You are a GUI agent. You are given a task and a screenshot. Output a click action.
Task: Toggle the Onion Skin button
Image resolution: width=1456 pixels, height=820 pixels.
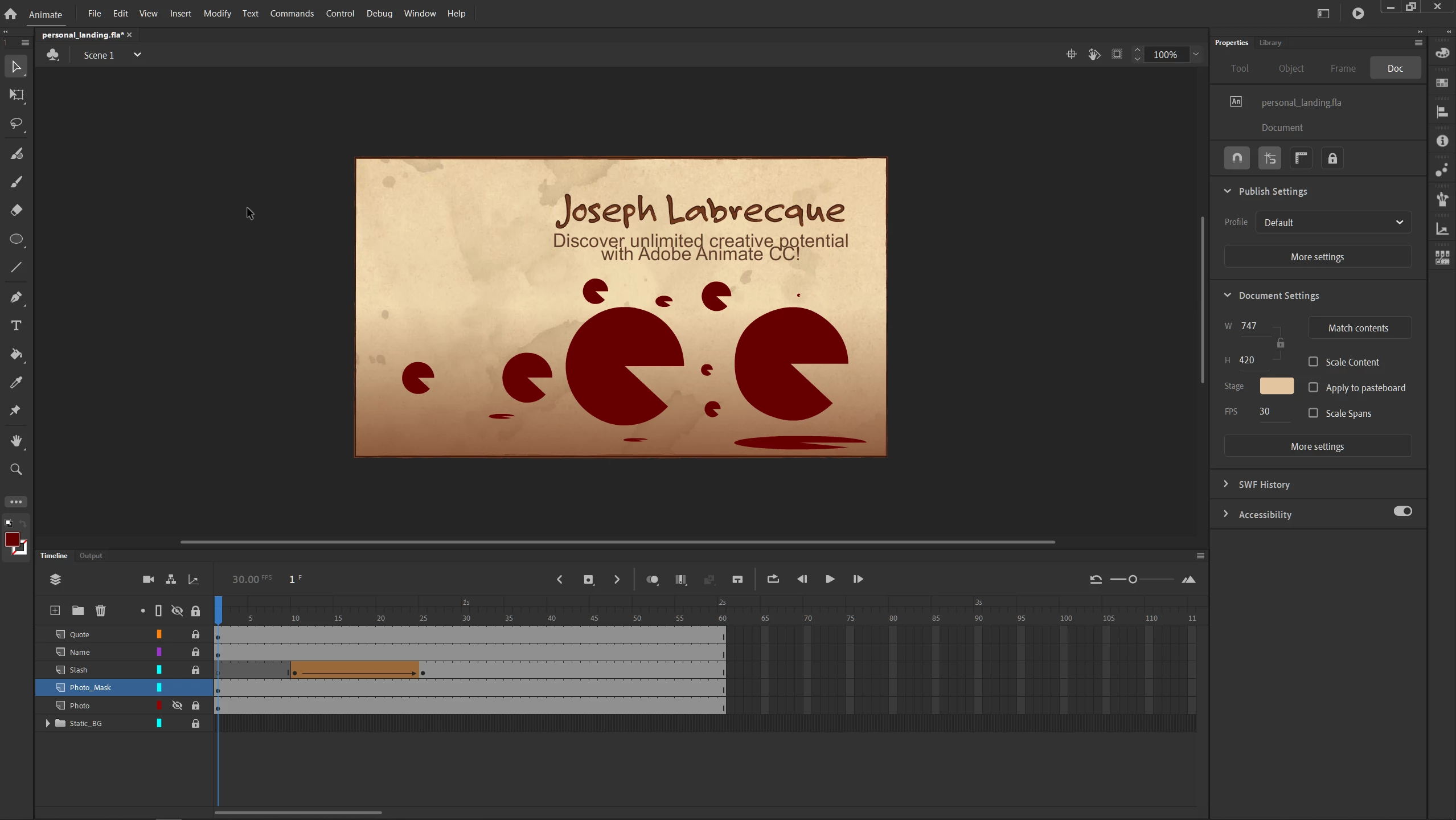pos(652,580)
